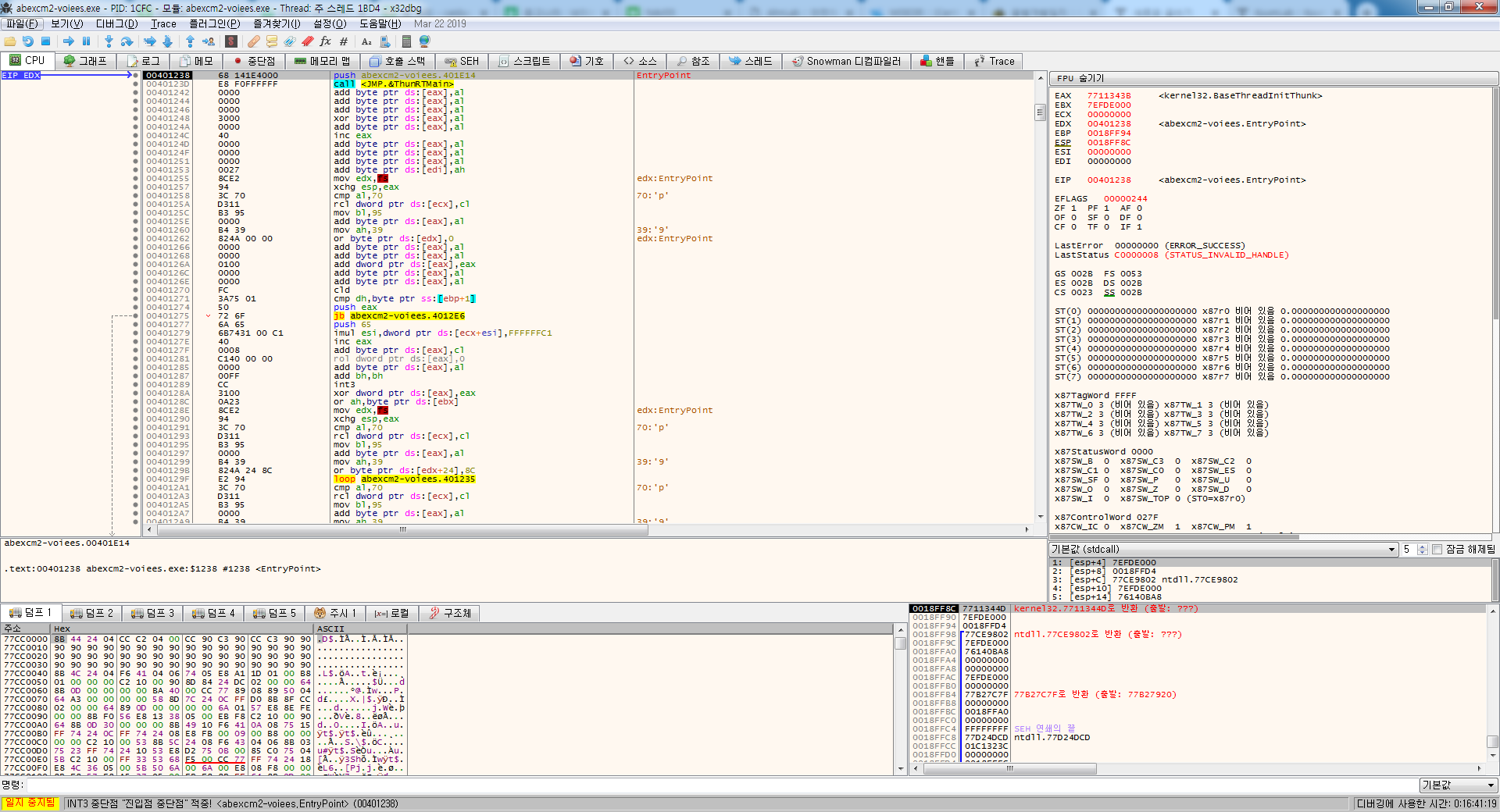This screenshot has height=812, width=1500.
Task: Step into with the down arrow icon
Action: tap(109, 41)
